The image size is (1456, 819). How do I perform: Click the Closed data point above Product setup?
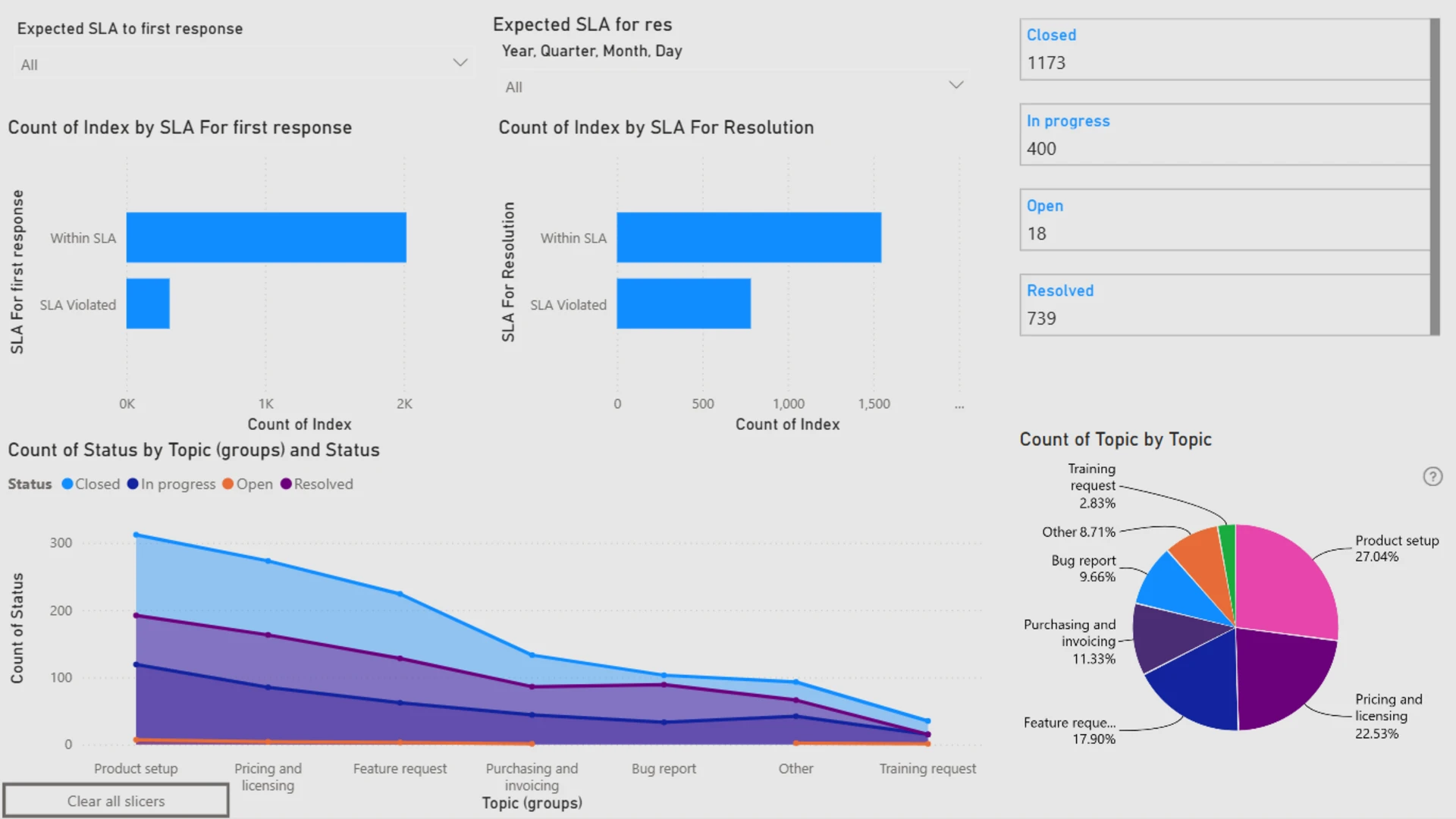[x=136, y=535]
